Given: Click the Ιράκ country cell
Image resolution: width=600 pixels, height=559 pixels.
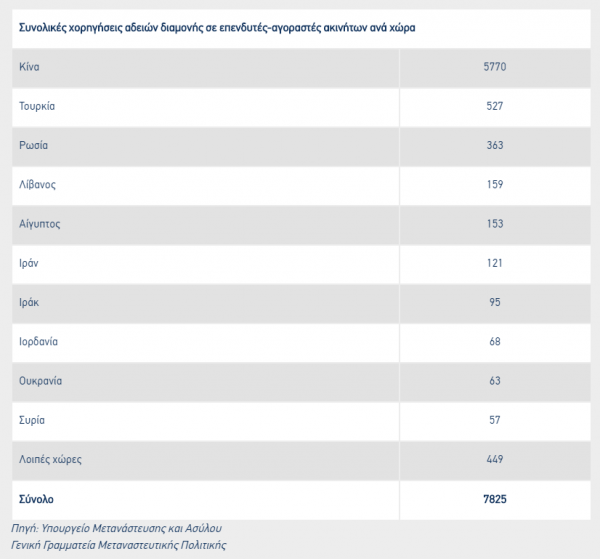Looking at the screenshot, I should [x=29, y=302].
